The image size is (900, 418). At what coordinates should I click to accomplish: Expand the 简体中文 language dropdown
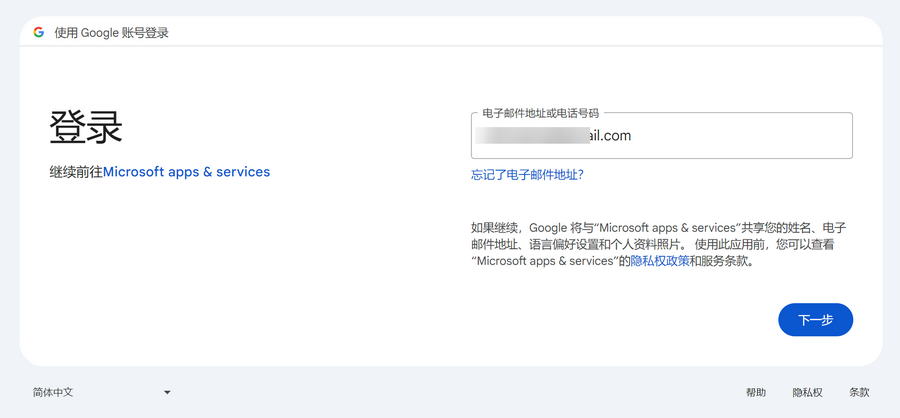click(x=102, y=393)
